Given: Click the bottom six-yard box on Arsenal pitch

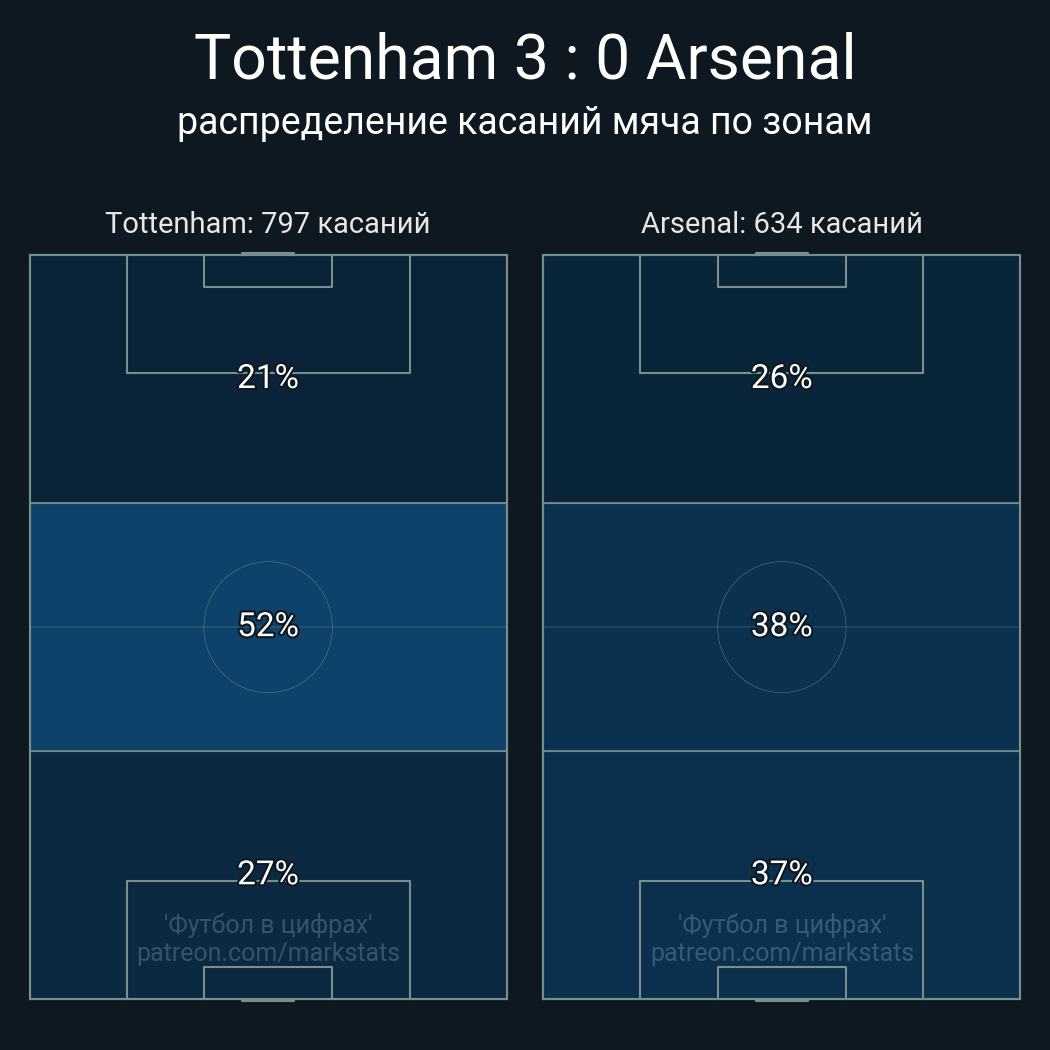Looking at the screenshot, I should click(782, 983).
